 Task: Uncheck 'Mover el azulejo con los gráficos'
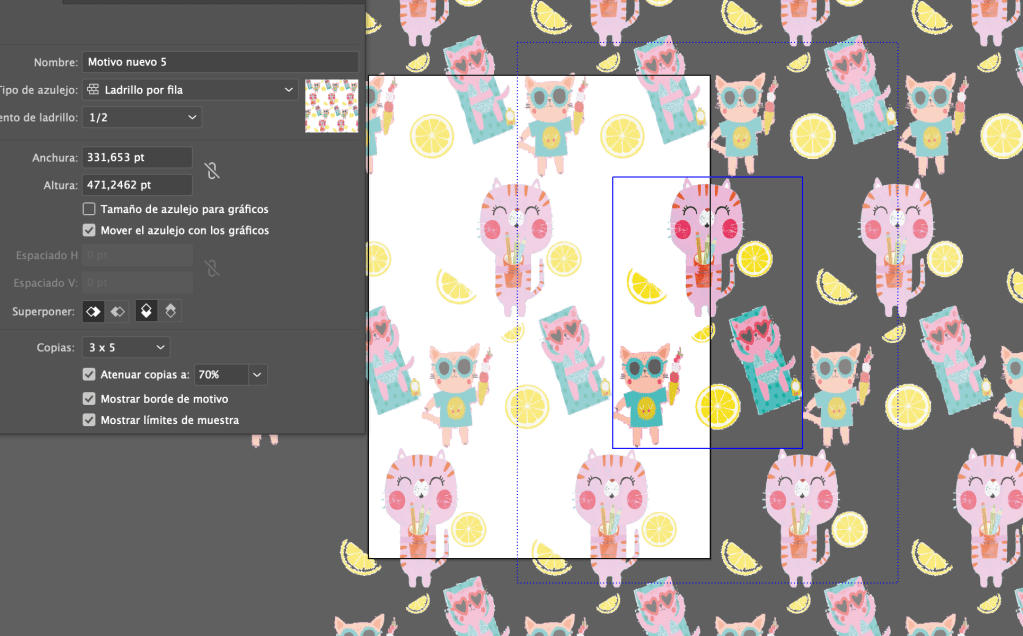[90, 231]
